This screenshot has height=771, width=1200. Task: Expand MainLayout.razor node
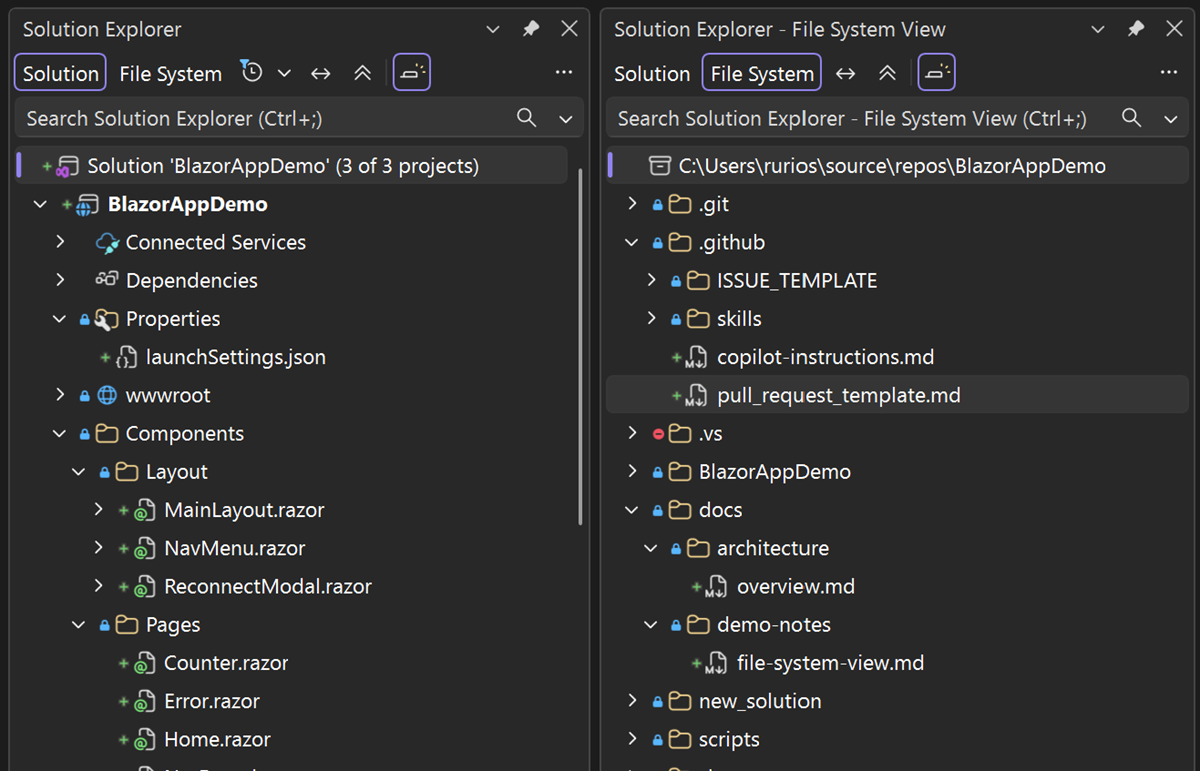click(98, 510)
